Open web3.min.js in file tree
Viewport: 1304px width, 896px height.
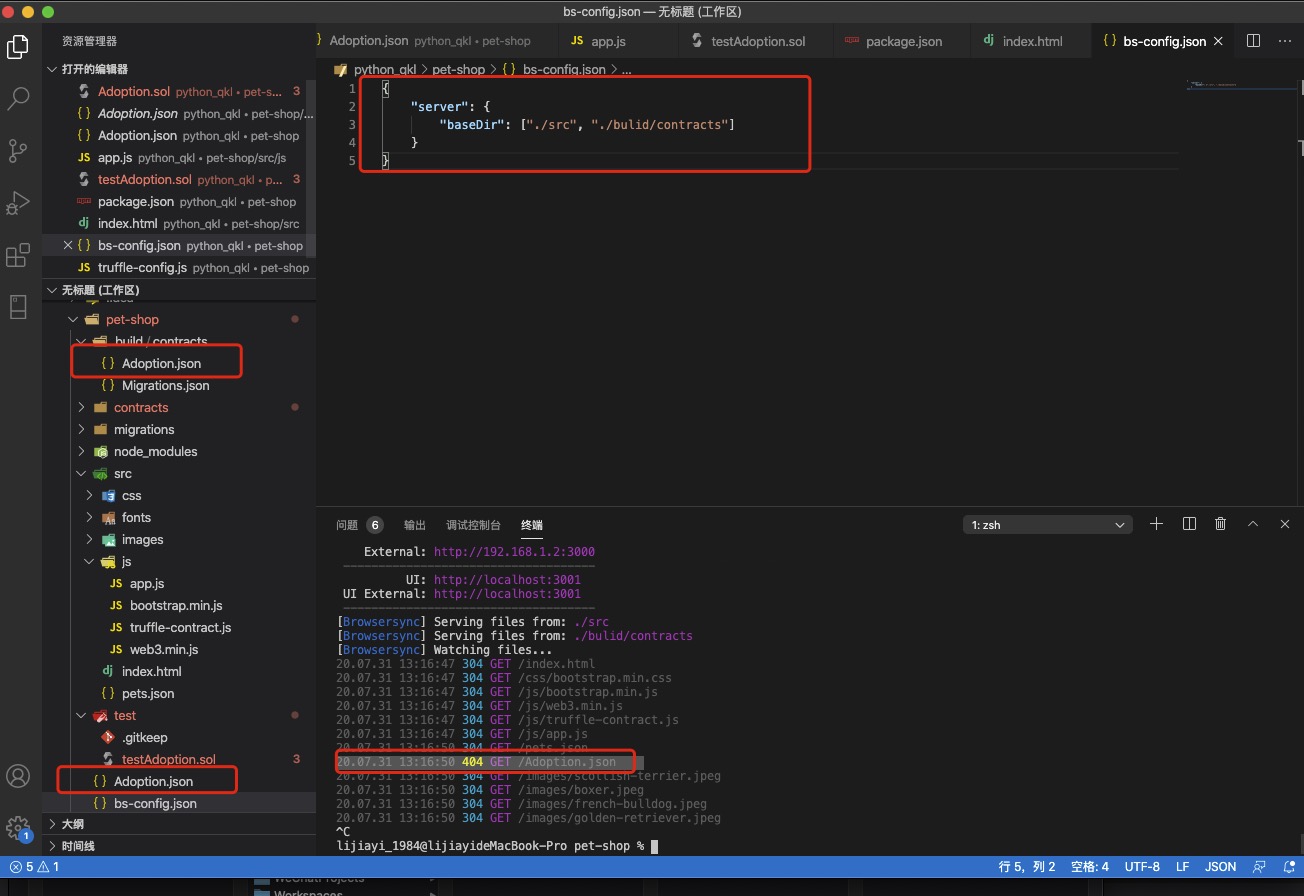(164, 649)
